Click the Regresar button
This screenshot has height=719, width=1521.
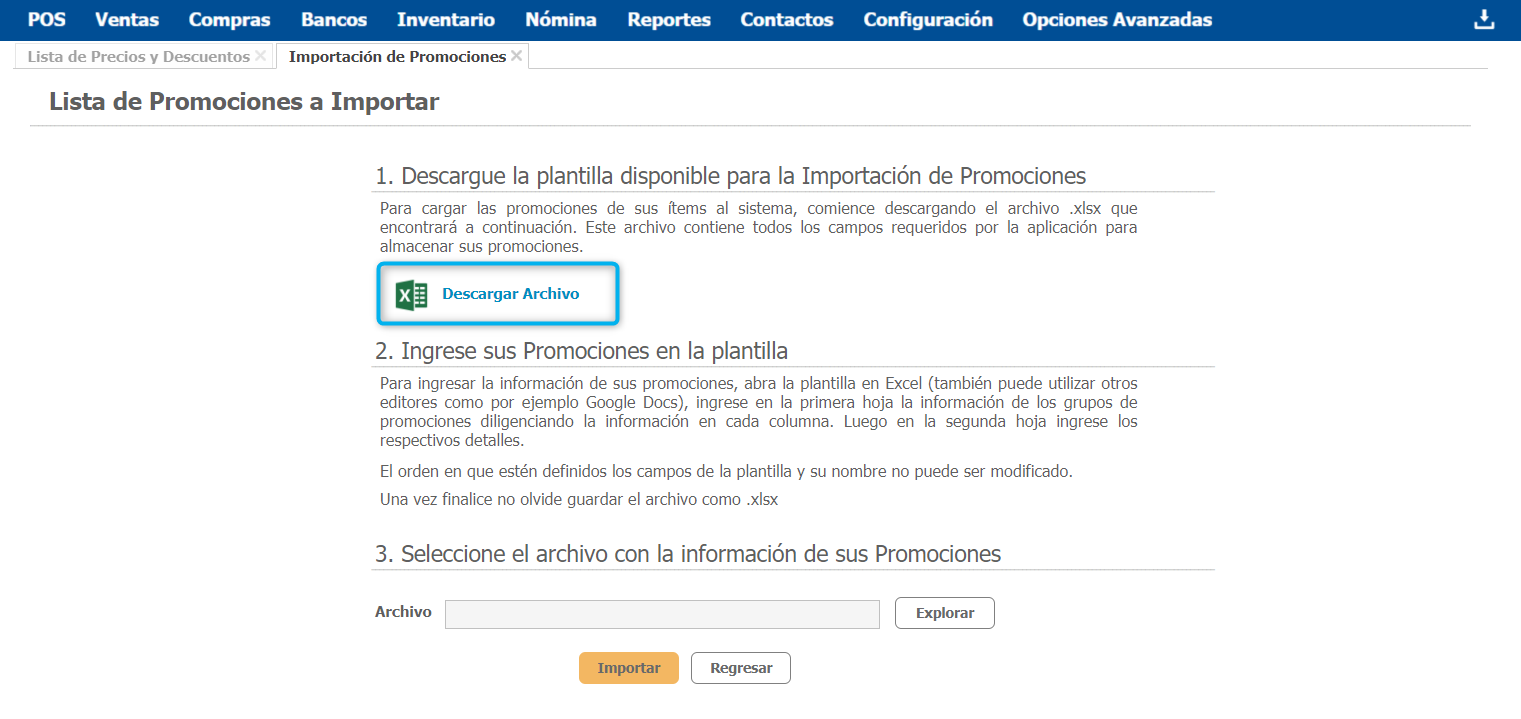click(740, 668)
